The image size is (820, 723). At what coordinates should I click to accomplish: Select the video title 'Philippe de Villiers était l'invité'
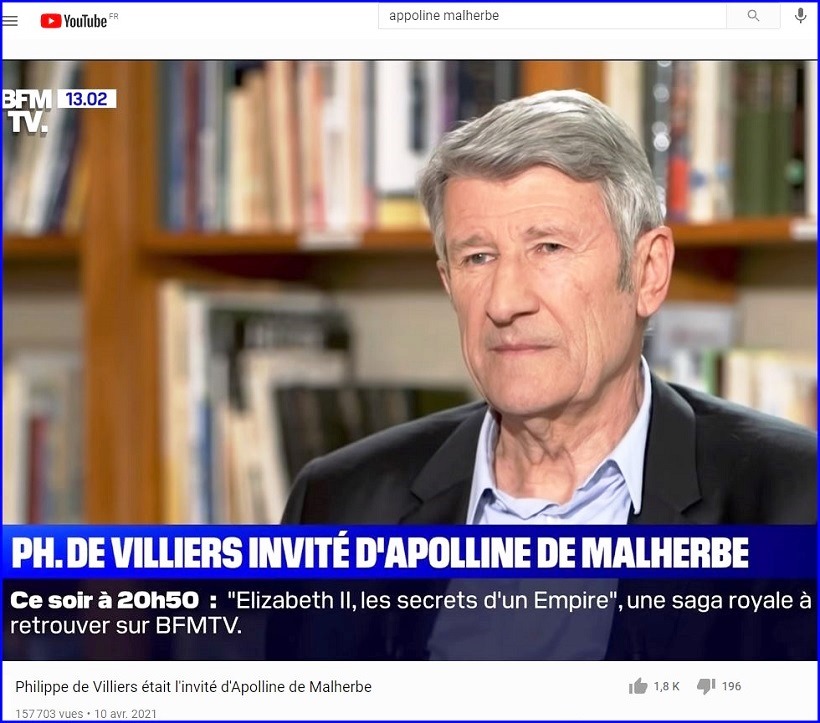(193, 686)
